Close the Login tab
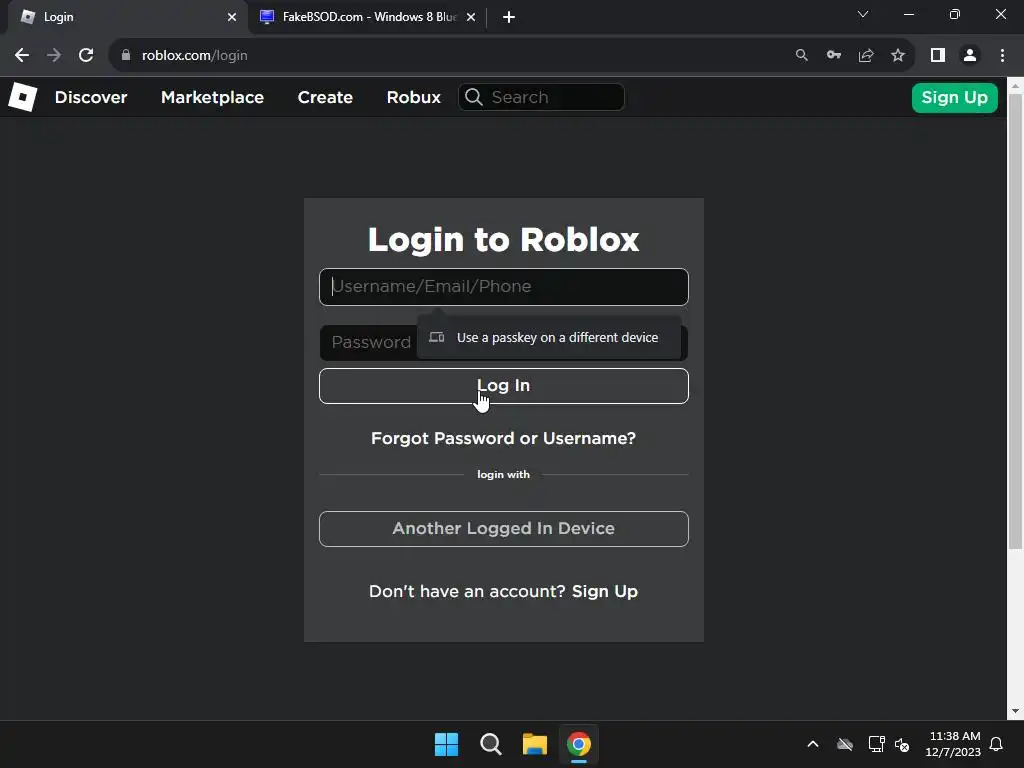The width and height of the screenshot is (1024, 768). pyautogui.click(x=232, y=17)
